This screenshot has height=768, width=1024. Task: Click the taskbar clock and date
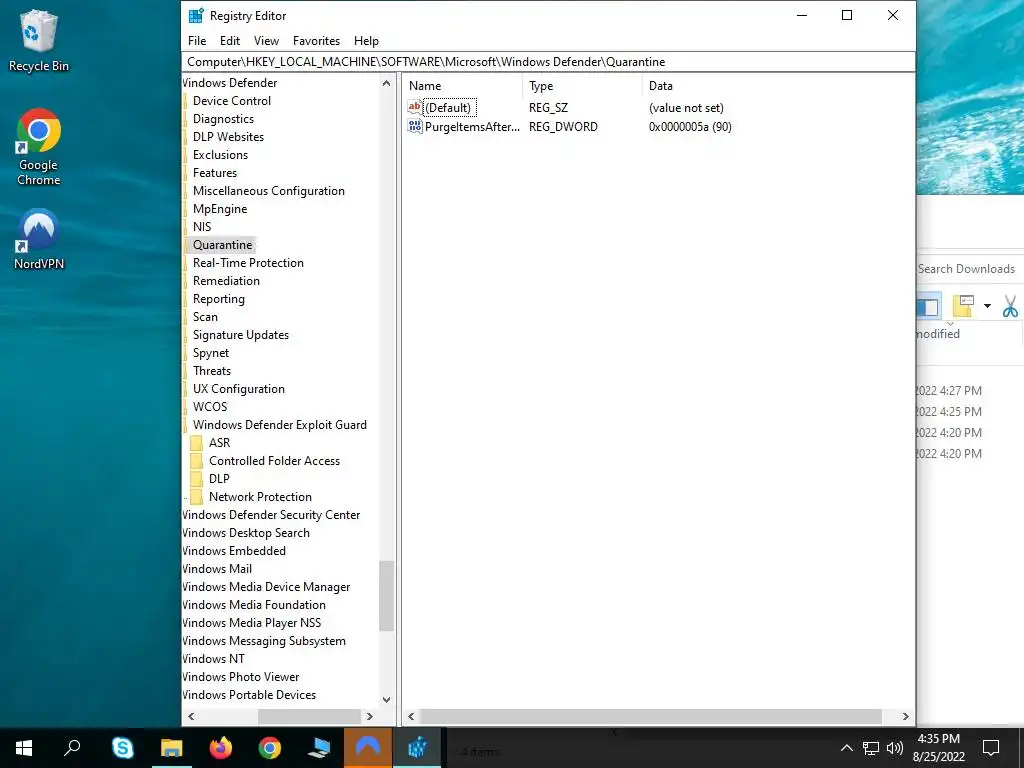(x=938, y=748)
